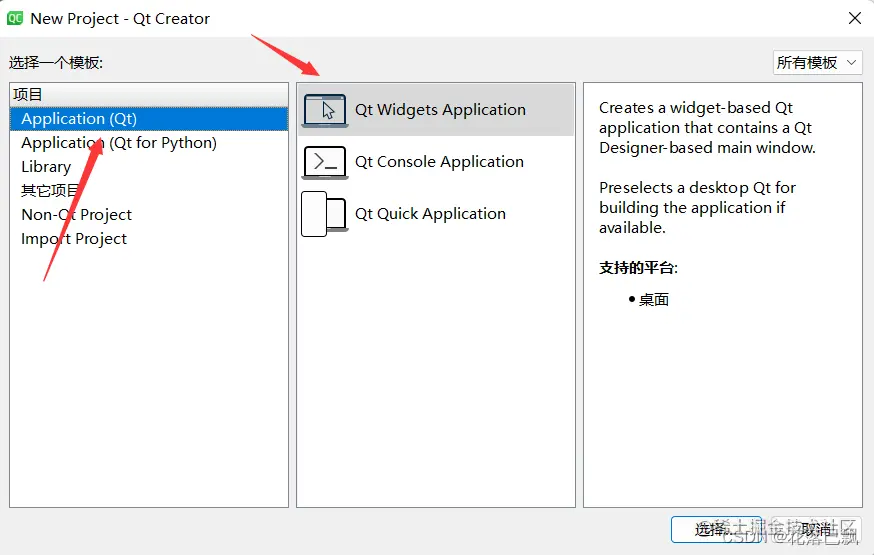Select Application (Qt) category
The width and height of the screenshot is (874, 555).
pyautogui.click(x=149, y=119)
